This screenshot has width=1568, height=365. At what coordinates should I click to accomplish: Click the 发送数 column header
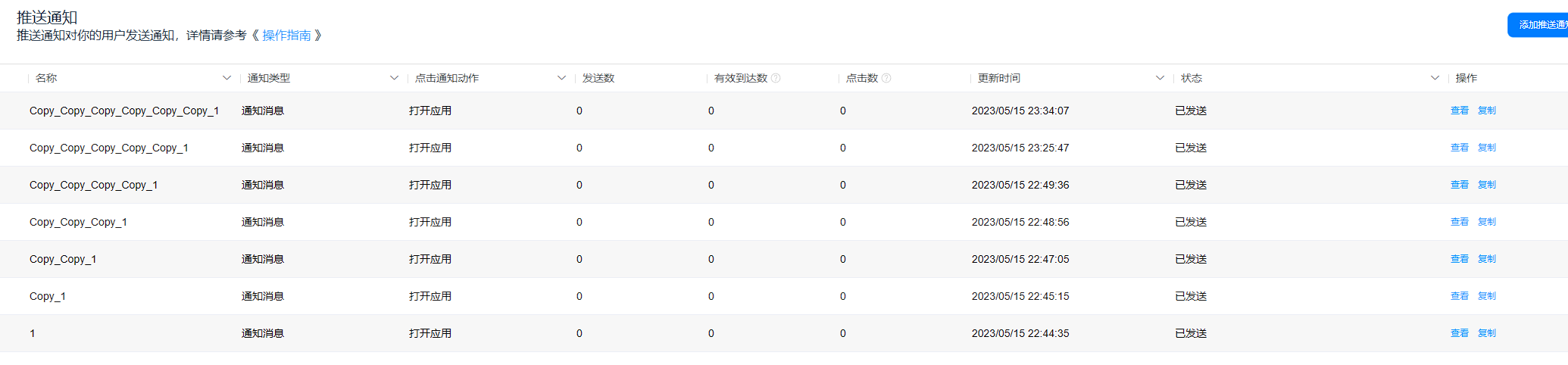point(598,78)
